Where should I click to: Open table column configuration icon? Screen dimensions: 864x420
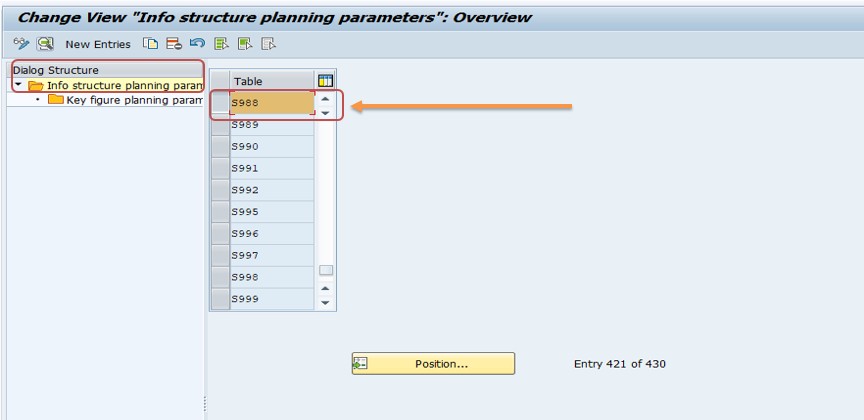click(325, 81)
